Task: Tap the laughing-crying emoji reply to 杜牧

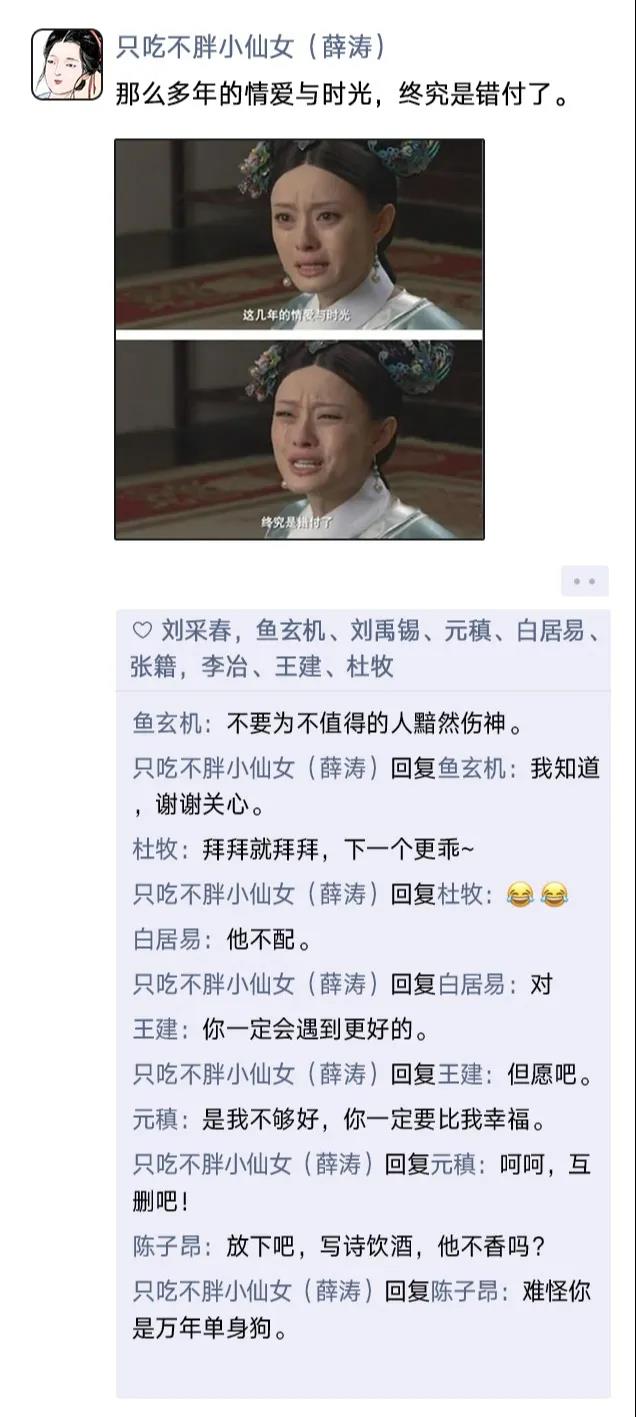Action: (x=535, y=895)
